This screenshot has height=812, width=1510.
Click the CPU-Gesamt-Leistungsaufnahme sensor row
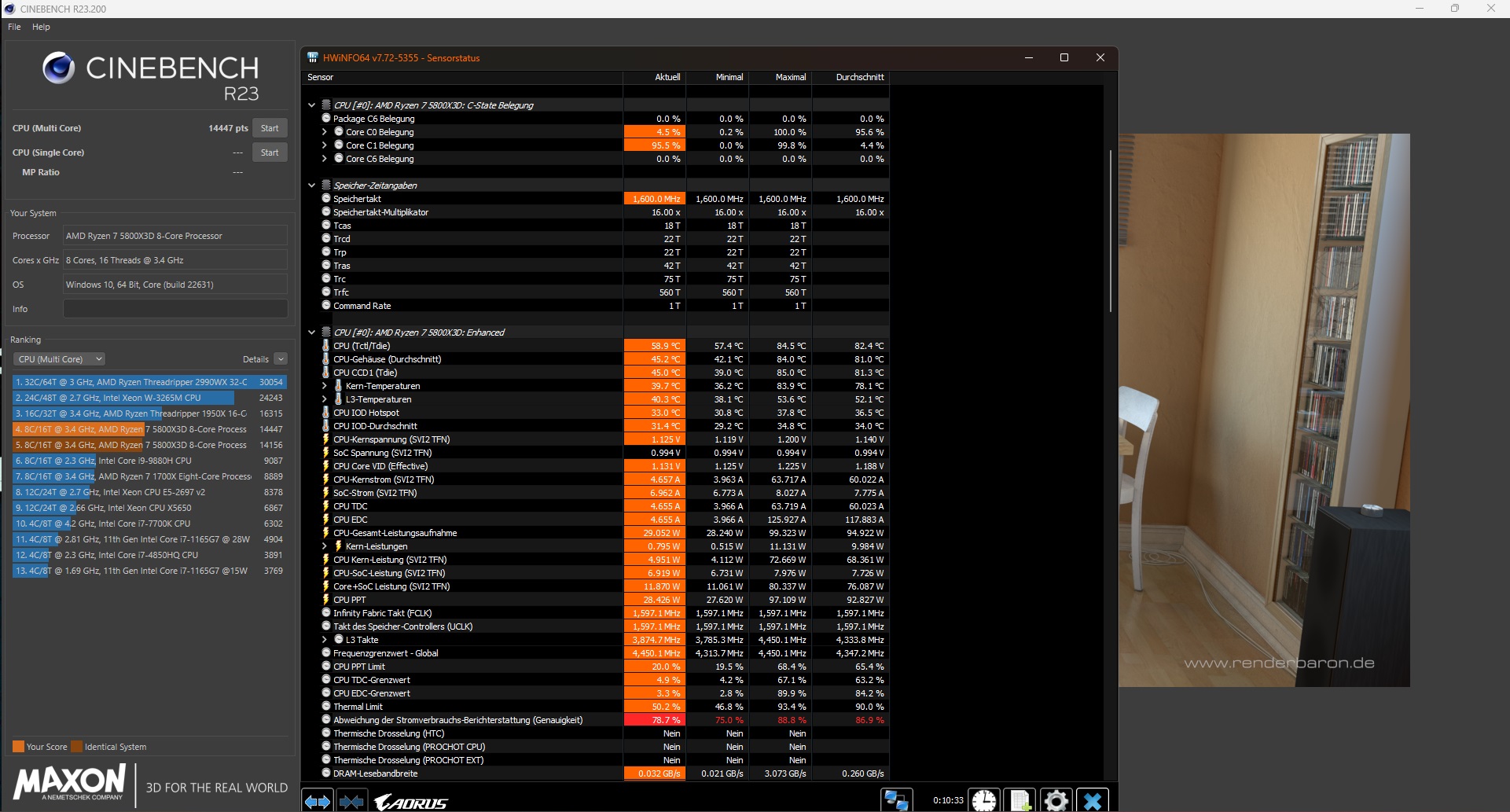(597, 533)
